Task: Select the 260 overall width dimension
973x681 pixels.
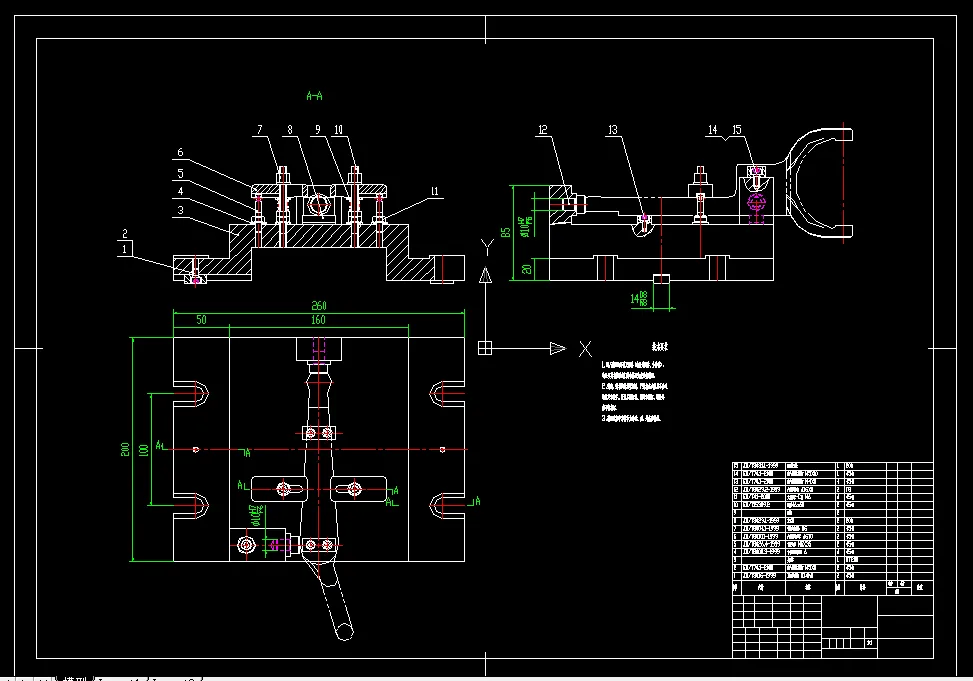Action: point(318,305)
